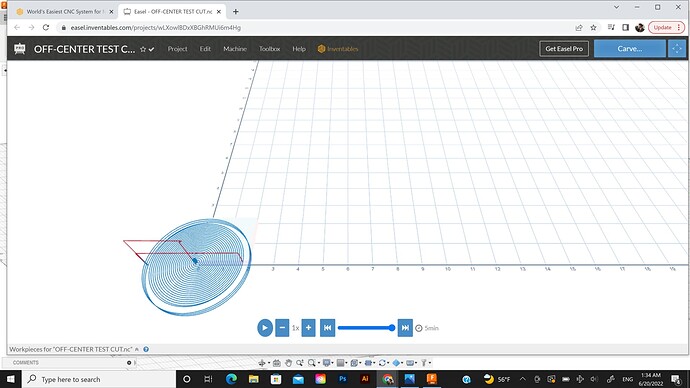Screen dimensions: 690x388
Task: Jump to start of simulation
Action: click(x=327, y=328)
